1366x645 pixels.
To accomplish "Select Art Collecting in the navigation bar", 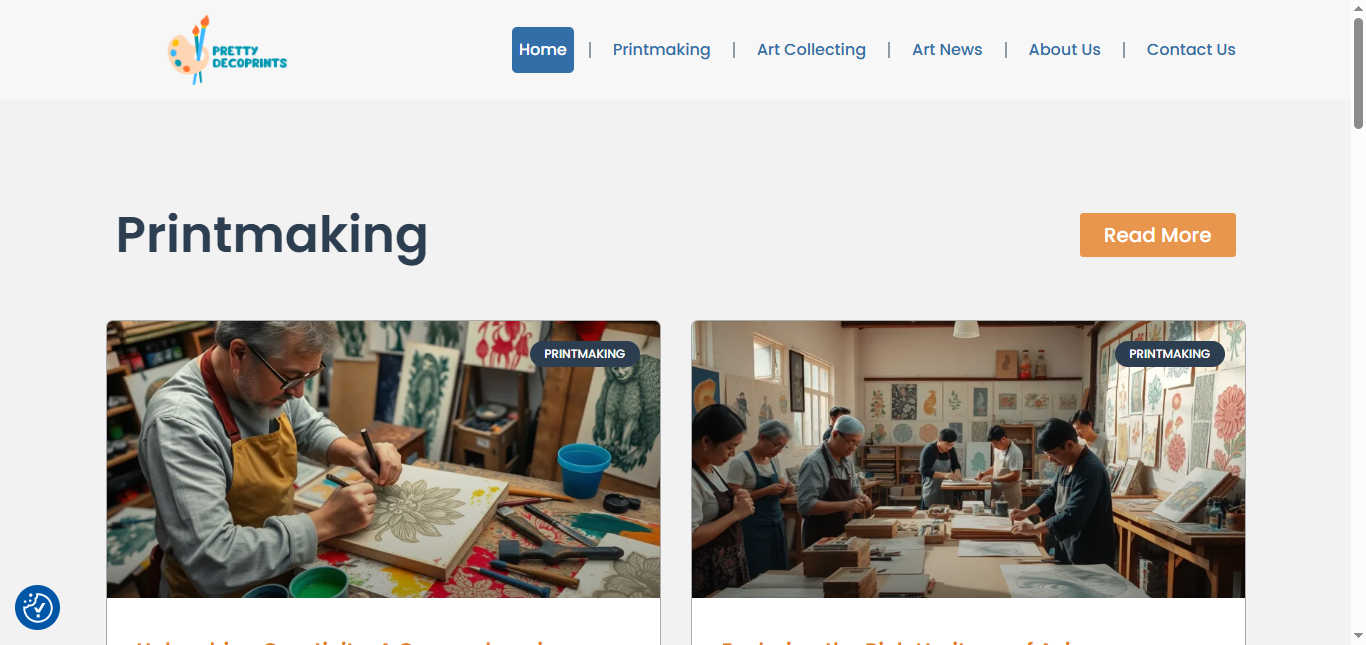I will coord(811,50).
